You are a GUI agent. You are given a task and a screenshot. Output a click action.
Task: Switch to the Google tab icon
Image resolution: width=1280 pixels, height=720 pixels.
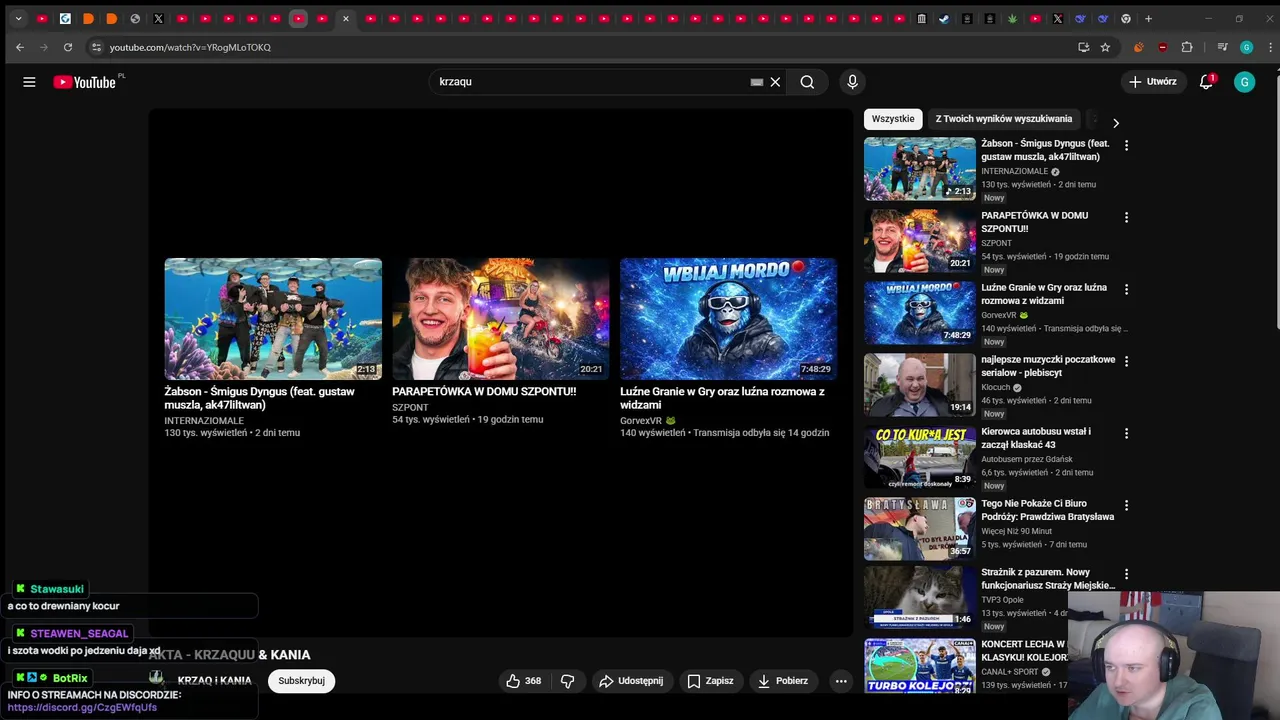tap(1126, 18)
